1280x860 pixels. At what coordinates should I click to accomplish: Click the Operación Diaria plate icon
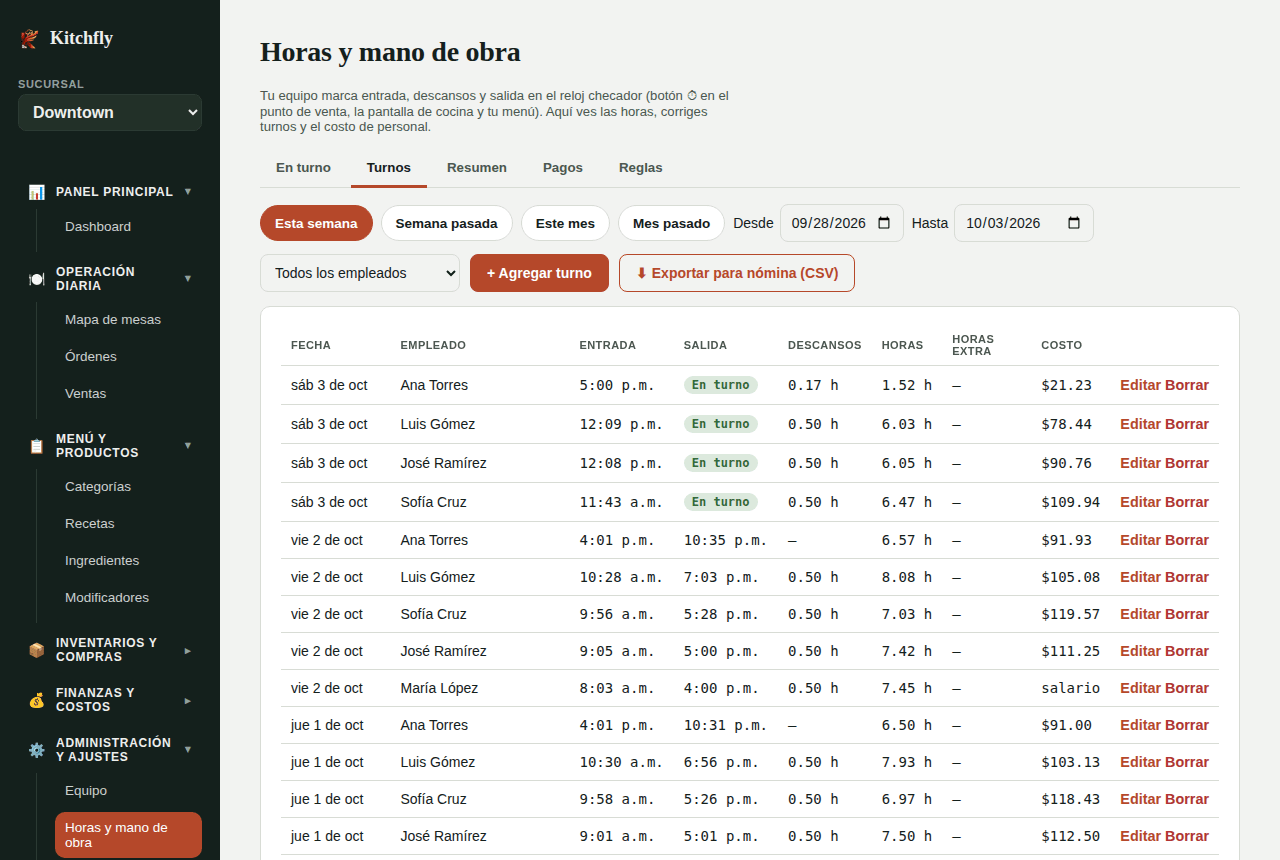pyautogui.click(x=37, y=279)
